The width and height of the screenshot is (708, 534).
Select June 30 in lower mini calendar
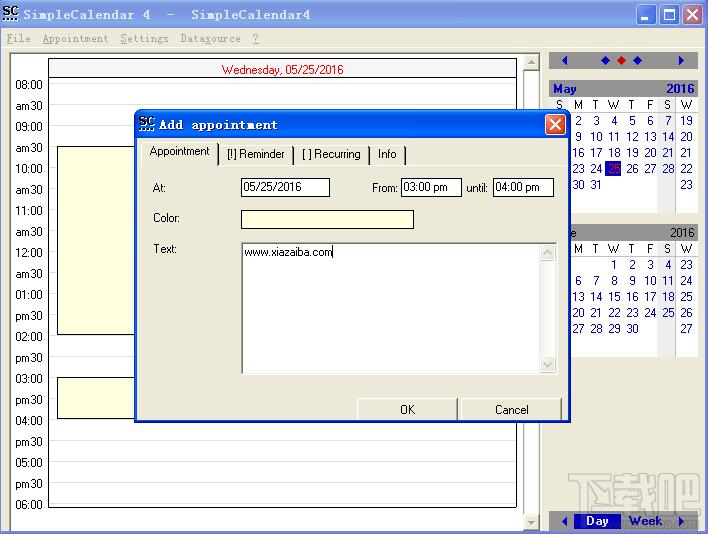coord(632,329)
